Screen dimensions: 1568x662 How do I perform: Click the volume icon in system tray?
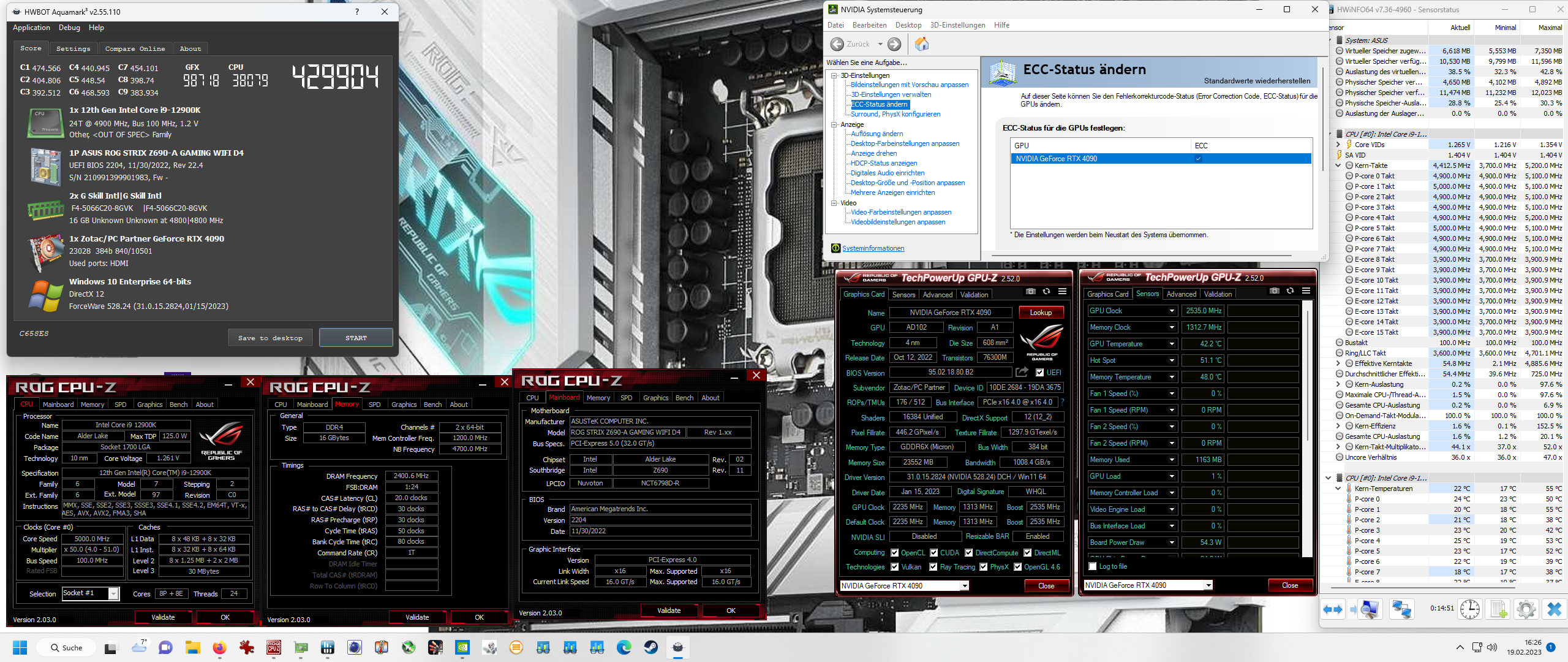[1491, 647]
